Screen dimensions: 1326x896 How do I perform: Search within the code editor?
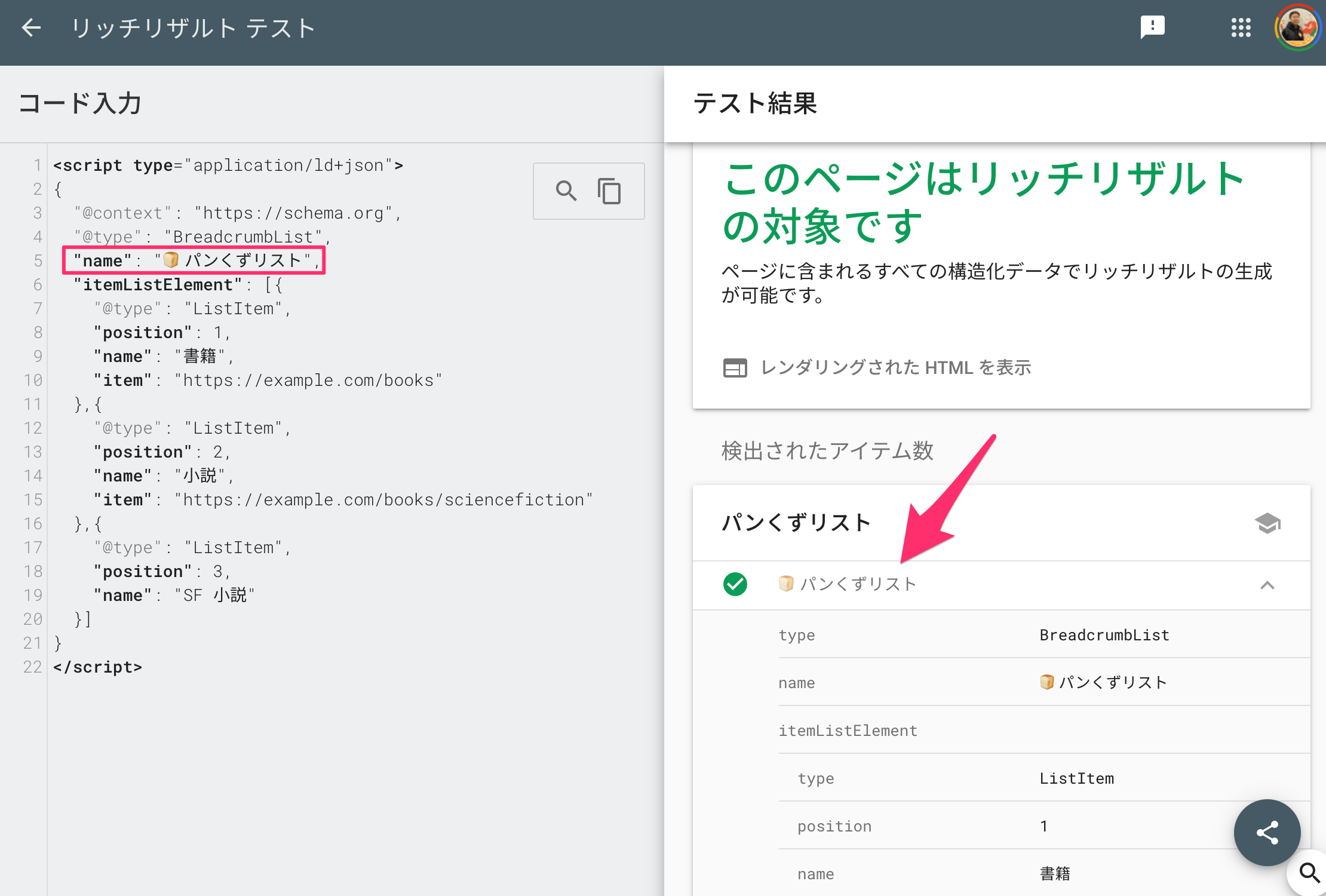[x=566, y=191]
